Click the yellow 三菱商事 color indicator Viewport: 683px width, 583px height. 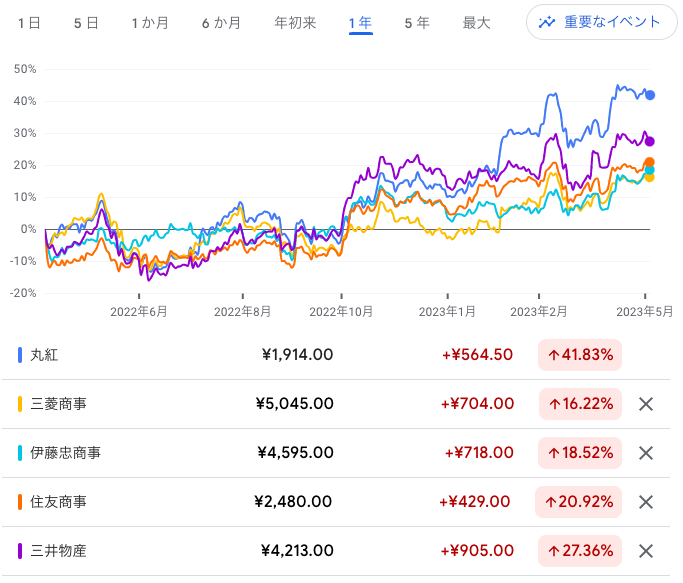[x=20, y=404]
